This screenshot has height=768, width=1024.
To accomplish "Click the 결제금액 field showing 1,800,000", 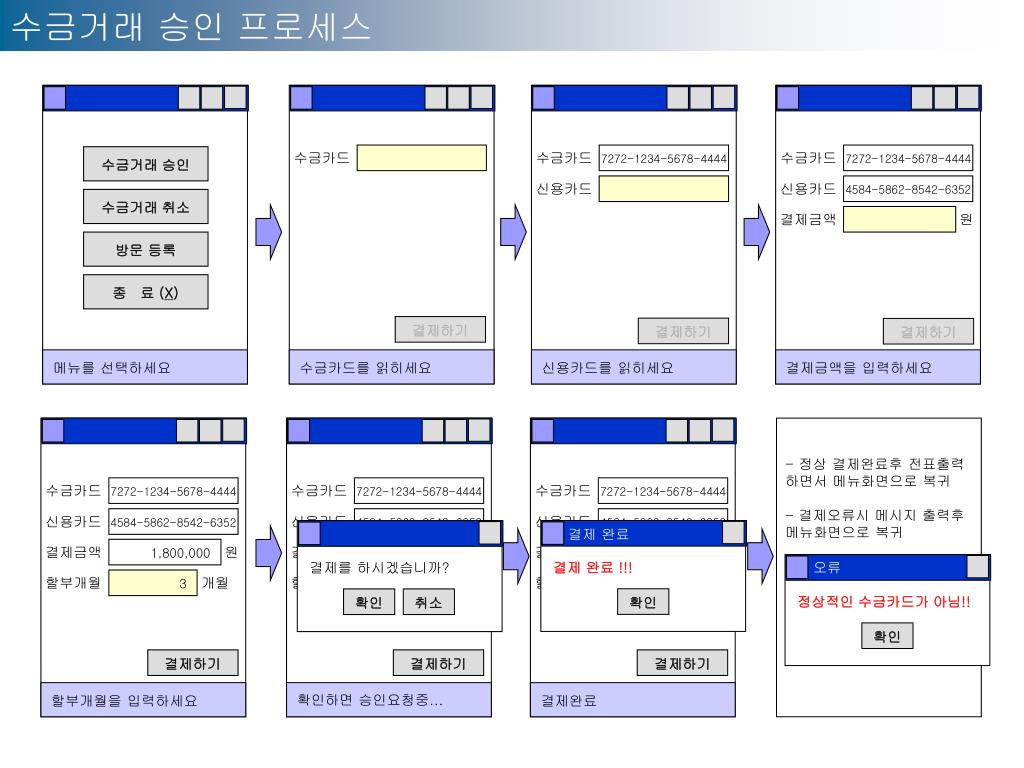I will pos(165,552).
